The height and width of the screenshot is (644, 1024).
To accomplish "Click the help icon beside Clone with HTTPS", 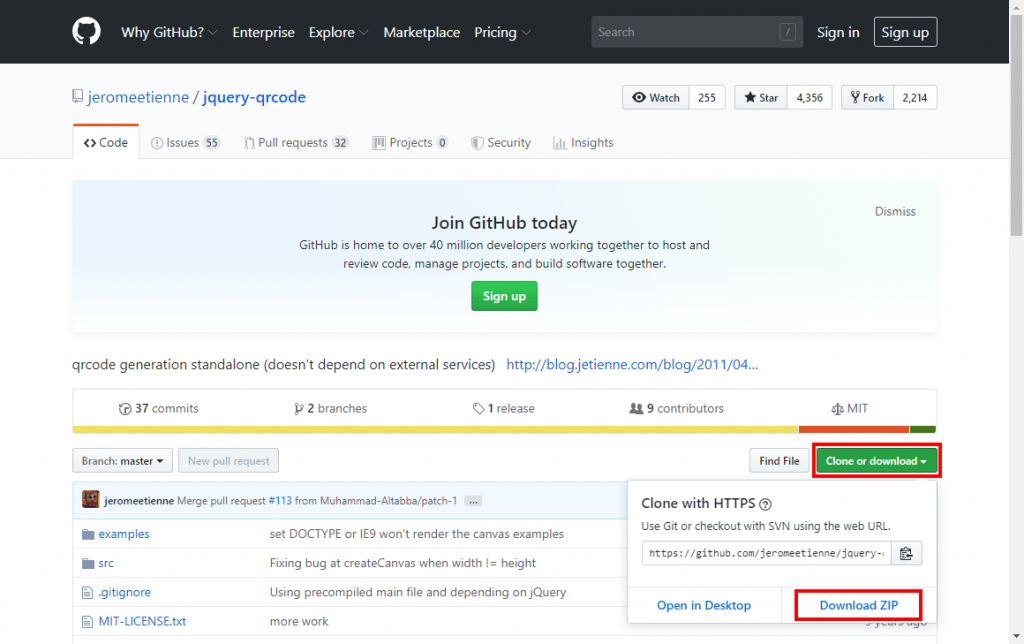I will click(x=765, y=504).
